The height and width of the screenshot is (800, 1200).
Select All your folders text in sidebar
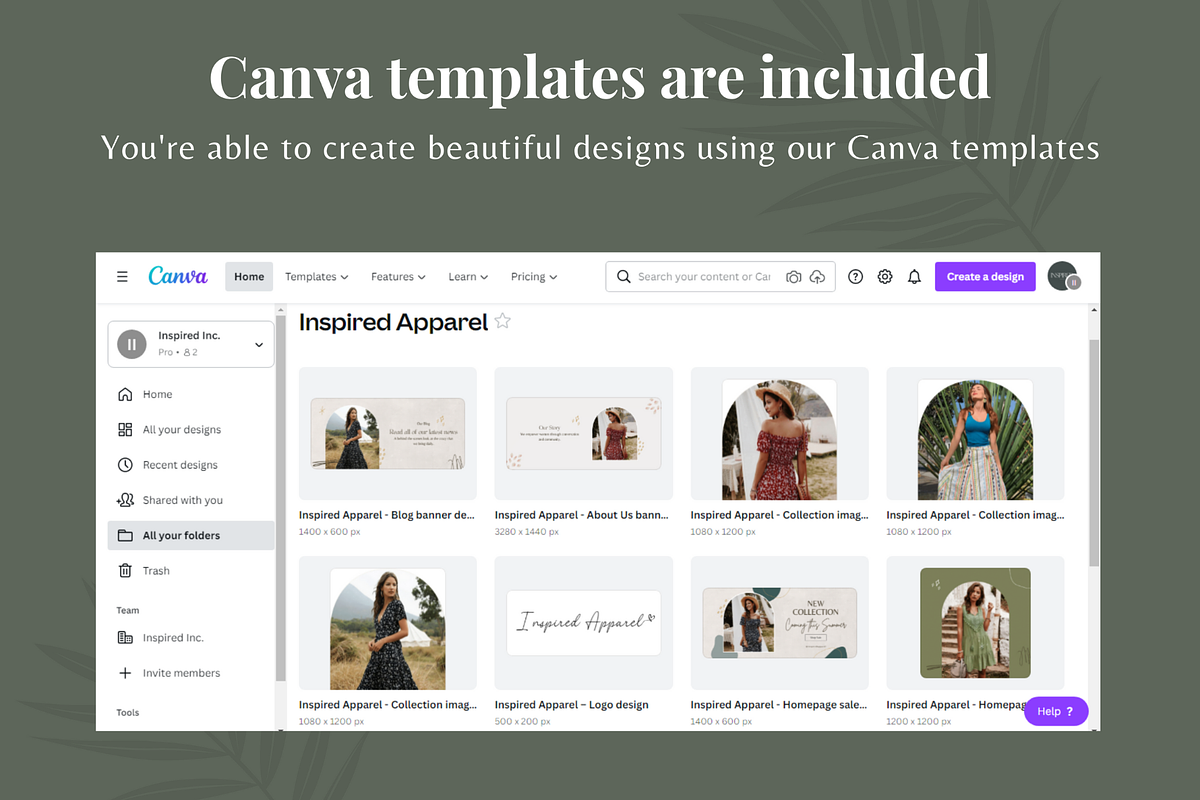(x=181, y=535)
